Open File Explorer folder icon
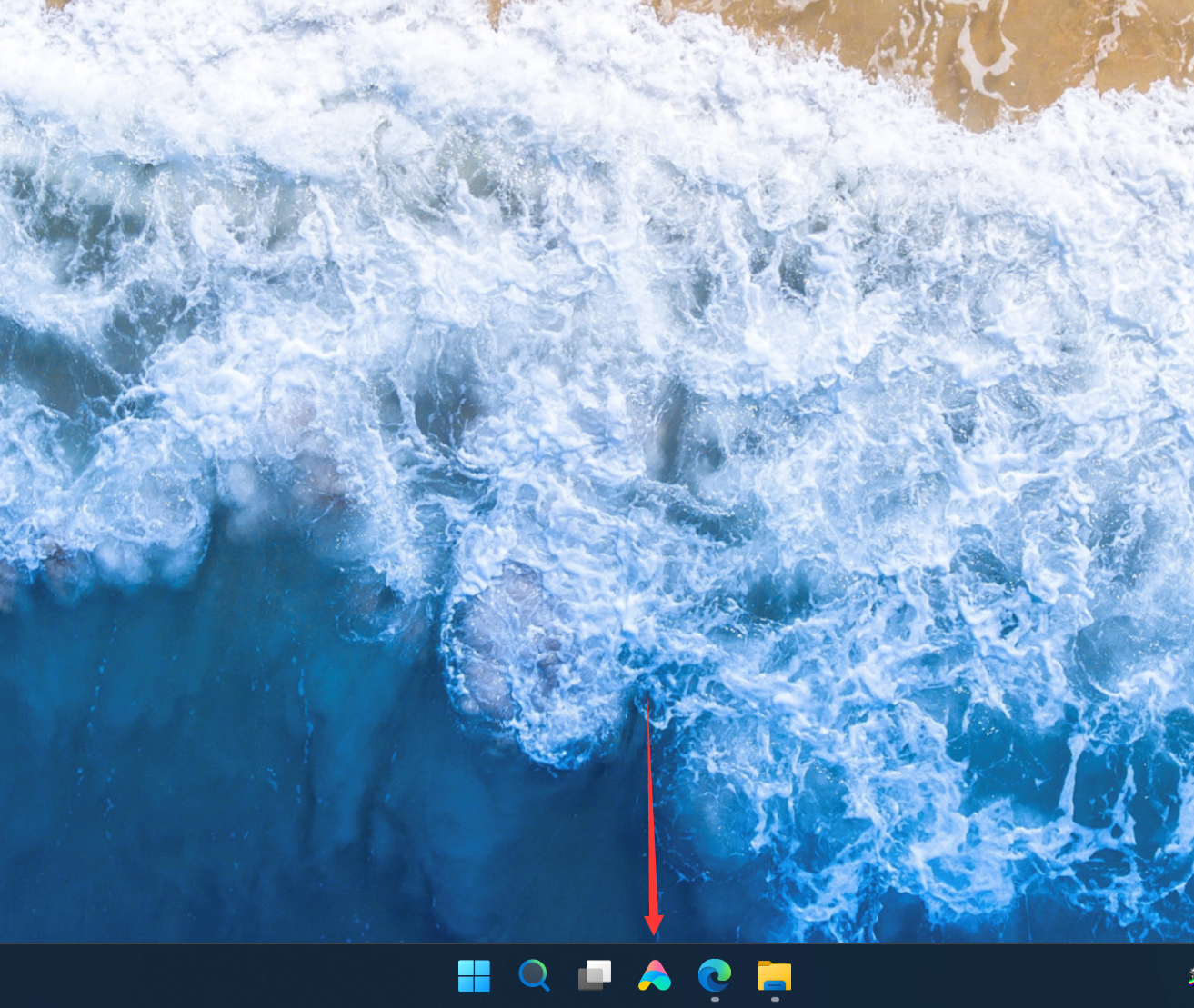Image resolution: width=1194 pixels, height=1008 pixels. pyautogui.click(x=775, y=975)
